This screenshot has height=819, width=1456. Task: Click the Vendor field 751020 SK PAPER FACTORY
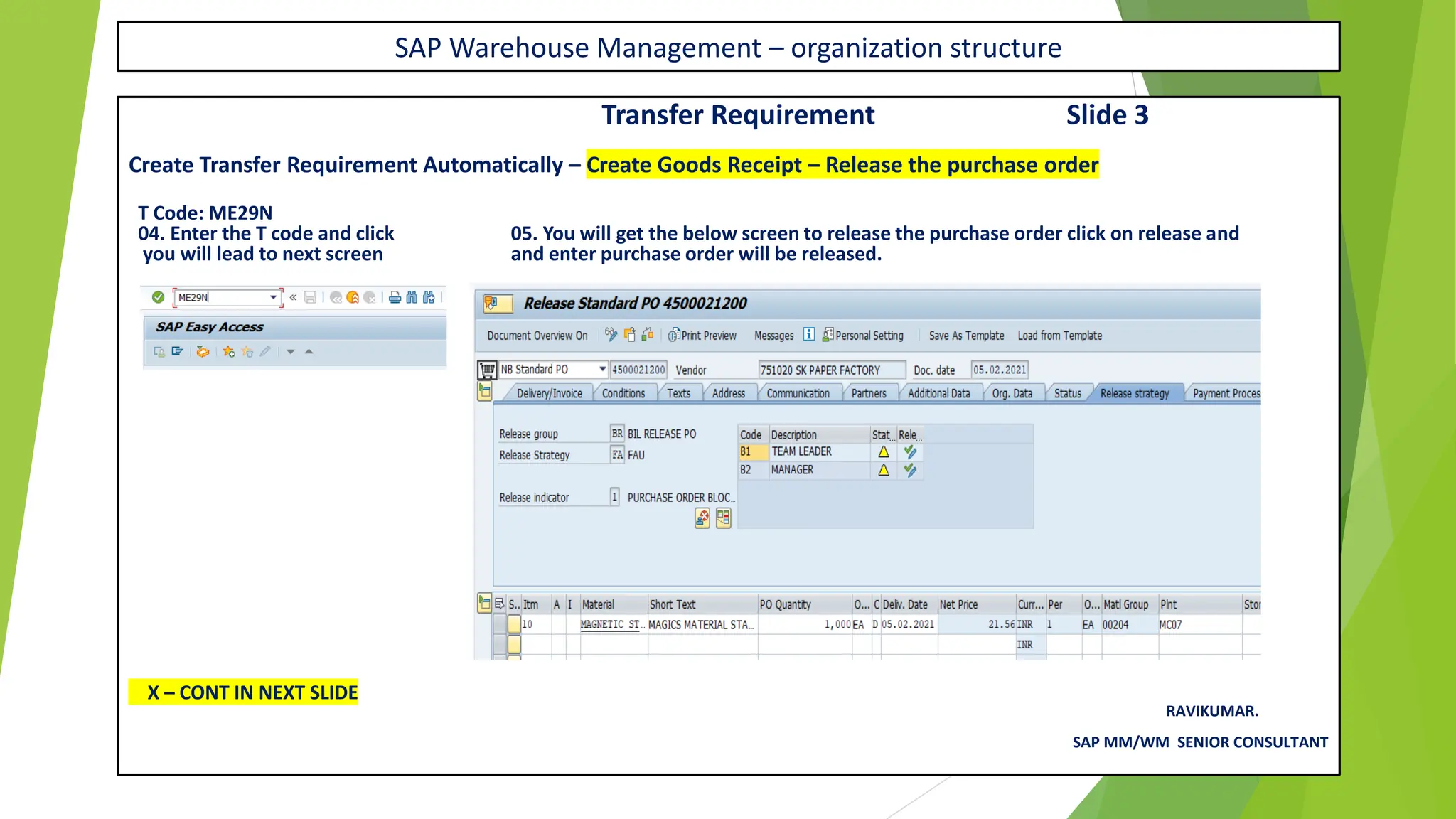pos(832,370)
